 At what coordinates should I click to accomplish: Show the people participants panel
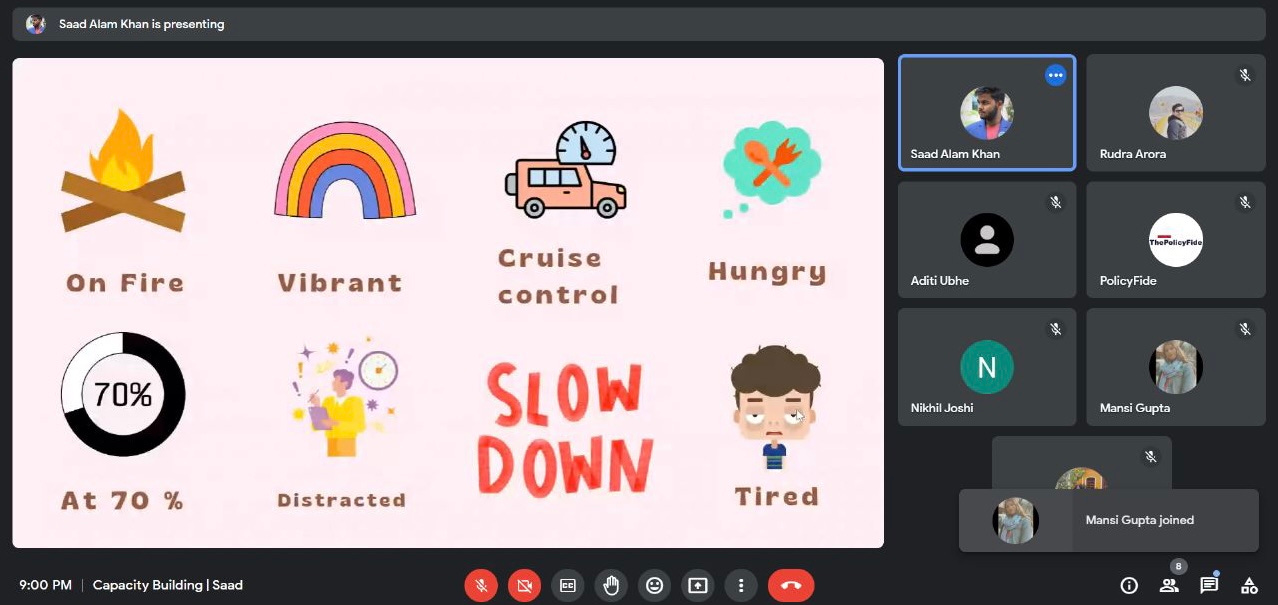(1169, 585)
